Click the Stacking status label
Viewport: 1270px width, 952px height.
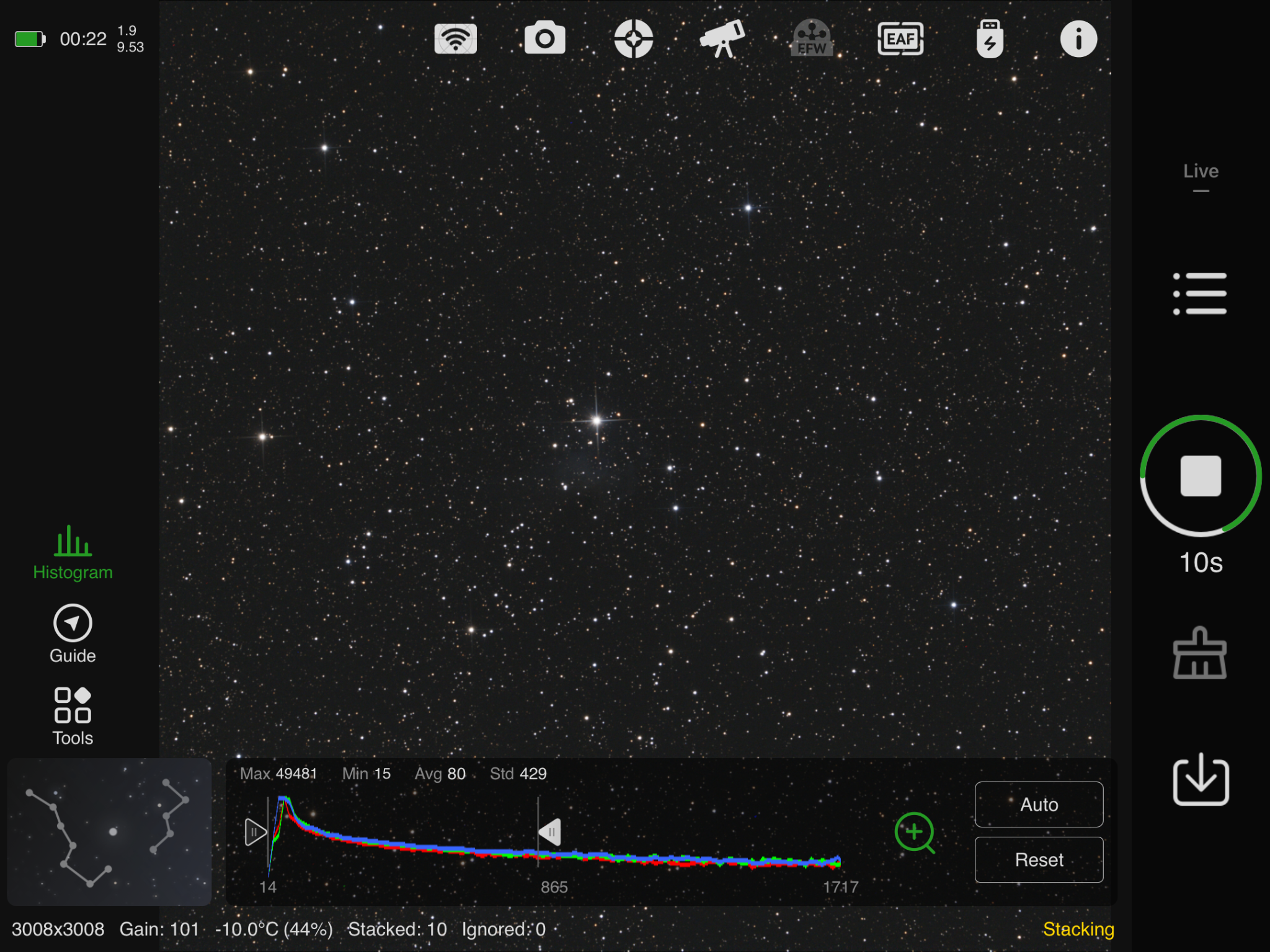(1078, 929)
